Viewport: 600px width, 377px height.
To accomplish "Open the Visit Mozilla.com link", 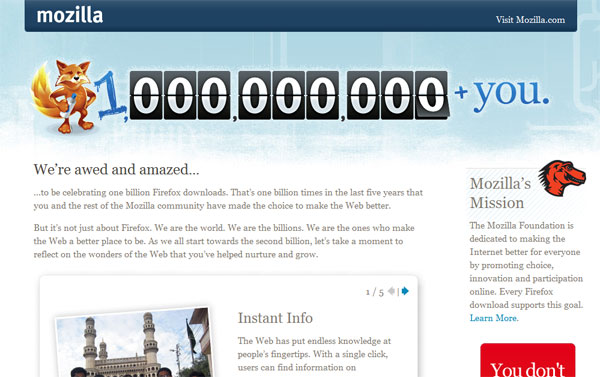I will point(530,20).
